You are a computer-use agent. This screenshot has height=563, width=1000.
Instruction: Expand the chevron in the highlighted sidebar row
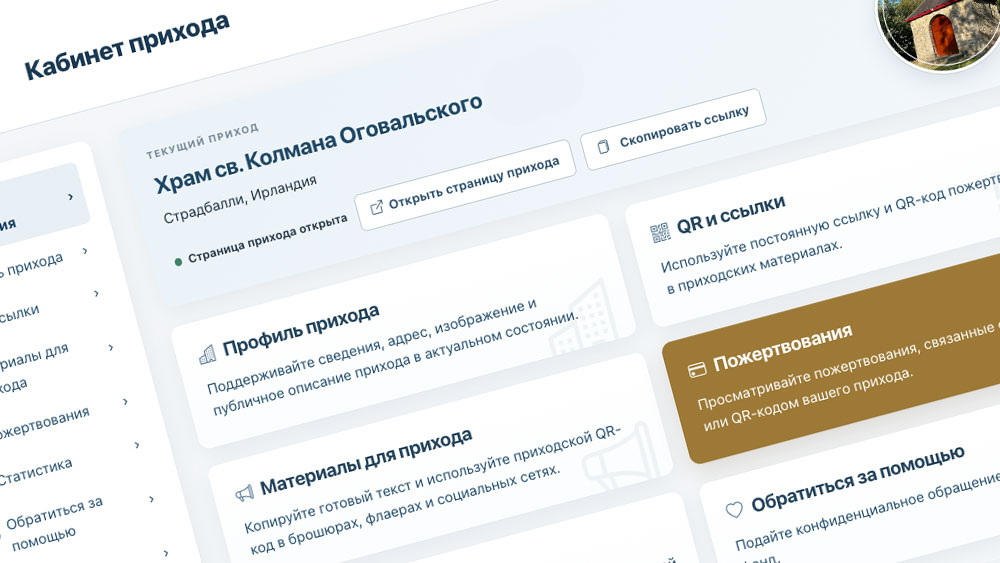pyautogui.click(x=71, y=197)
